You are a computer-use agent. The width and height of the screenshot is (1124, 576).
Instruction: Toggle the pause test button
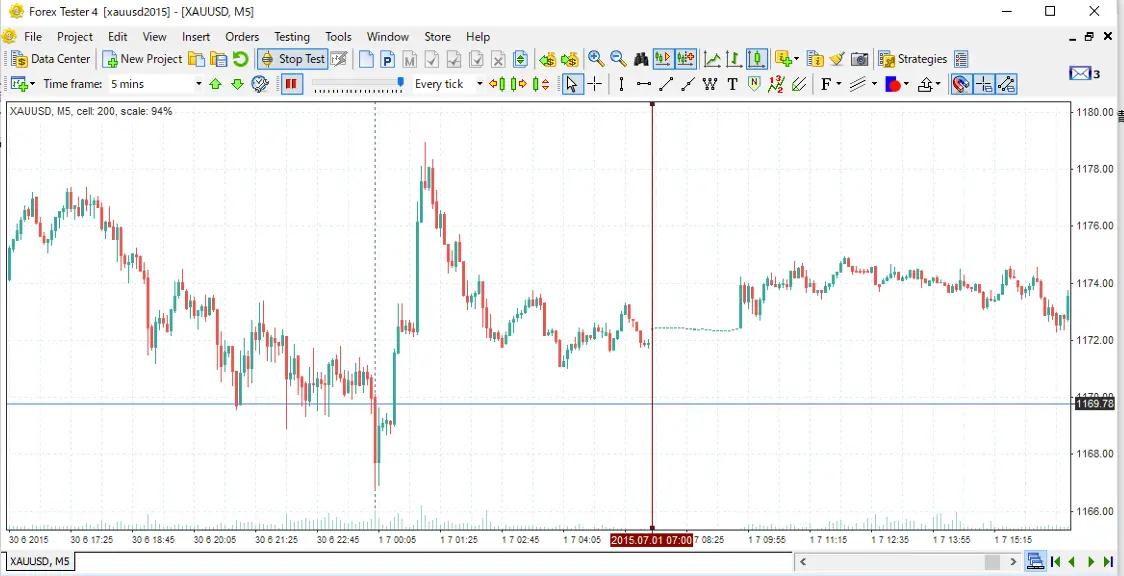click(291, 85)
